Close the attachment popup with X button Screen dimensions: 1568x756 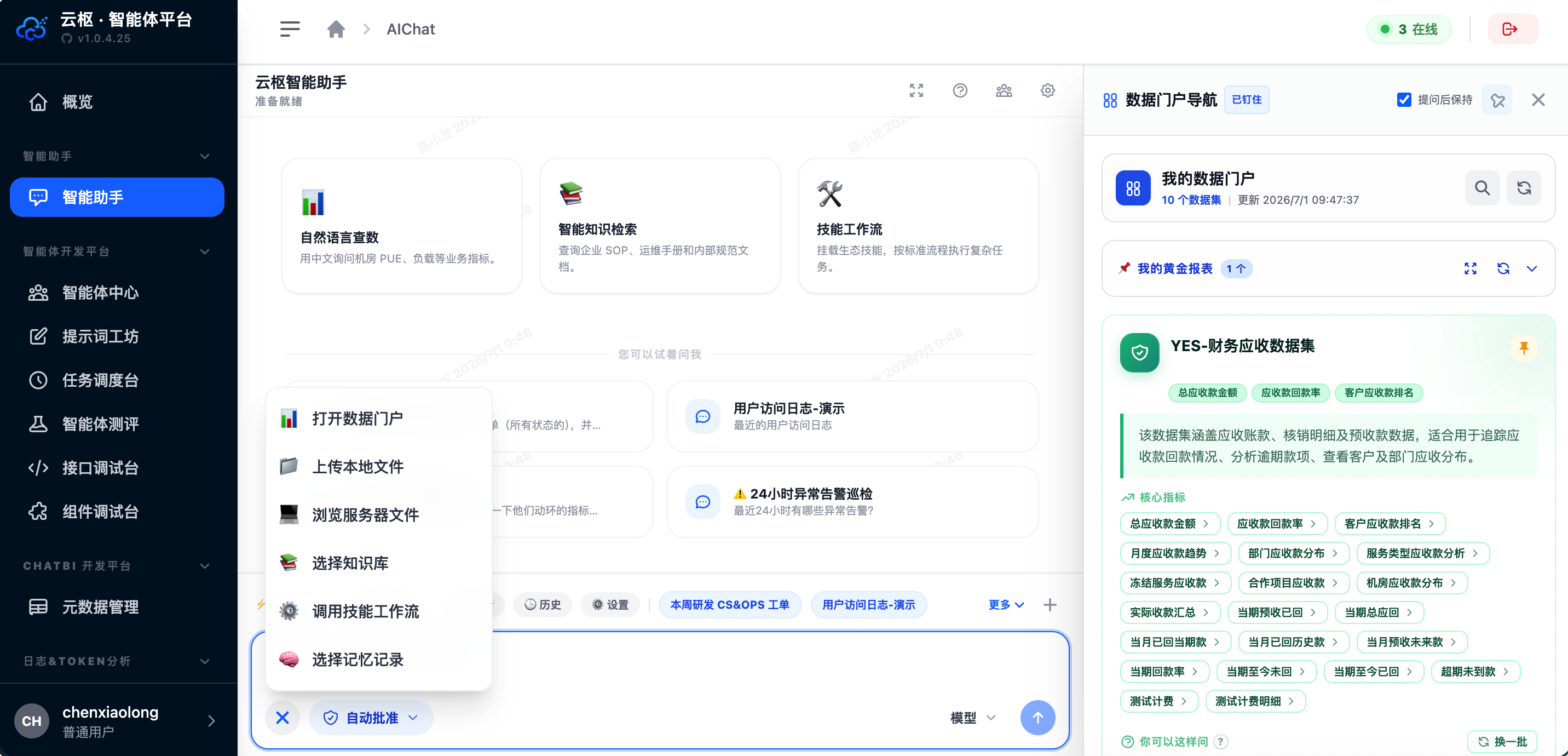tap(283, 718)
